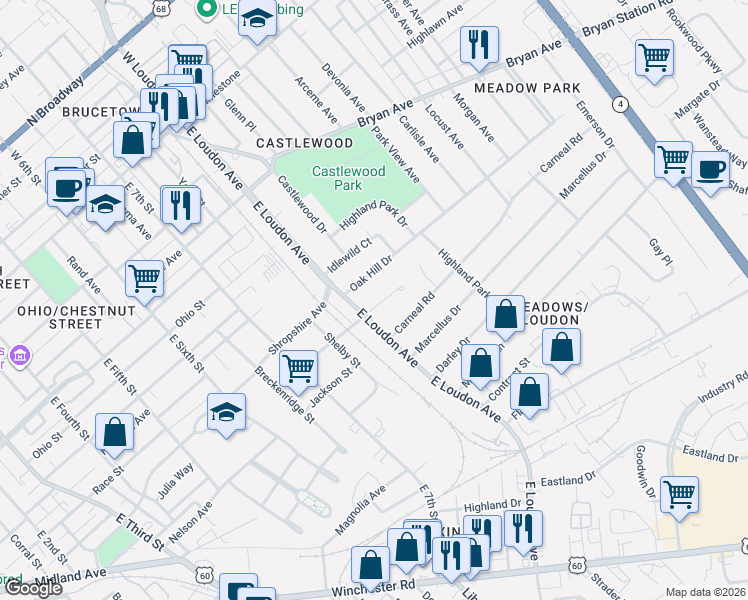Select the school marker near Breckenridge St

click(x=227, y=413)
